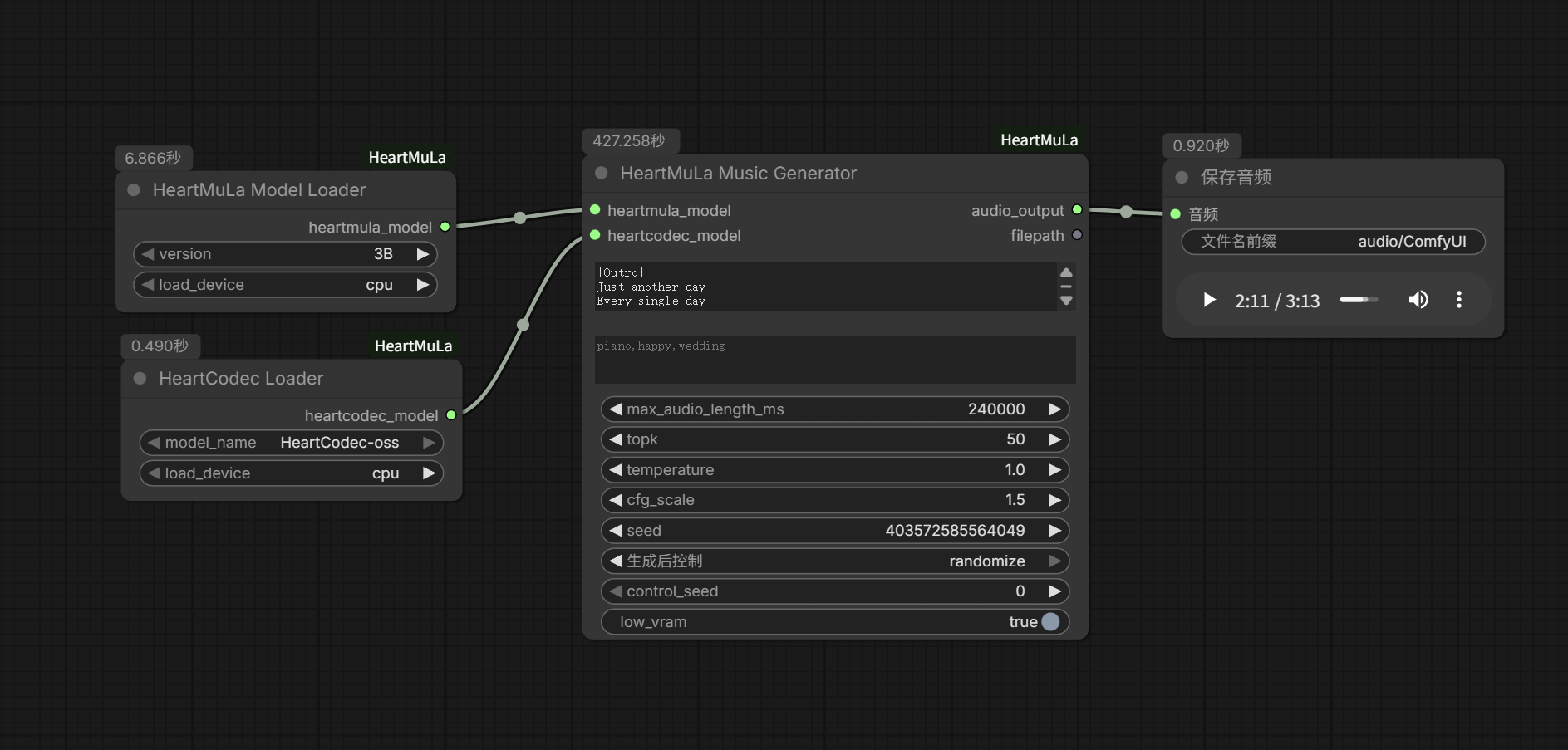Select the 保存音频 node title
Image resolution: width=1568 pixels, height=750 pixels.
point(1236,178)
